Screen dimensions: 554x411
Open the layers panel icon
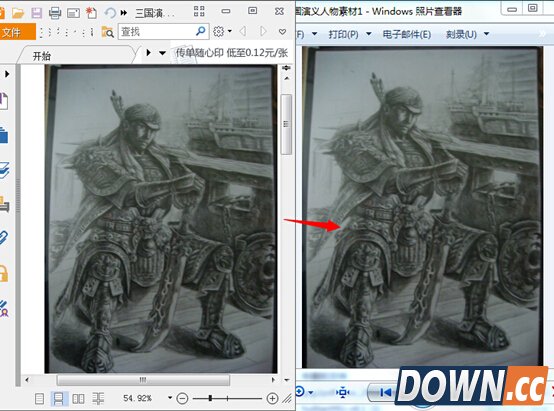coord(4,170)
